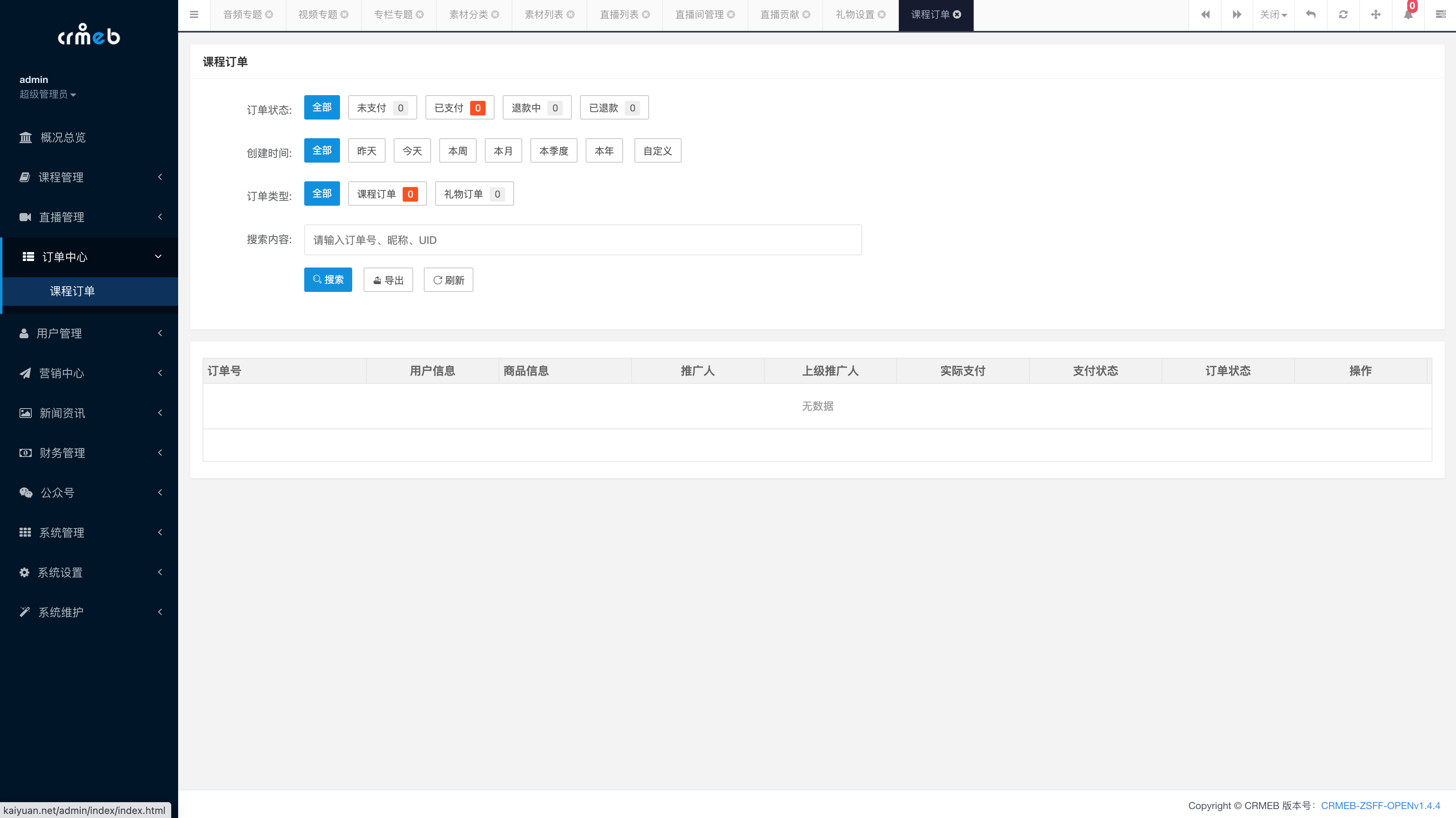Expand the 系统维护 sidebar menu
Viewport: 1456px width, 818px height.
pos(89,612)
